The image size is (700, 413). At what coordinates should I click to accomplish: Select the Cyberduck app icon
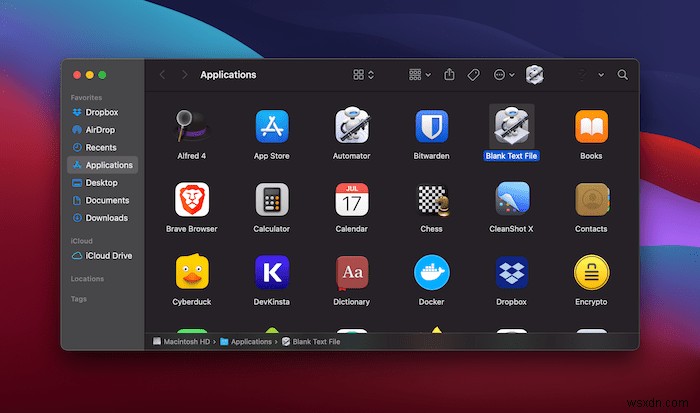(x=191, y=272)
